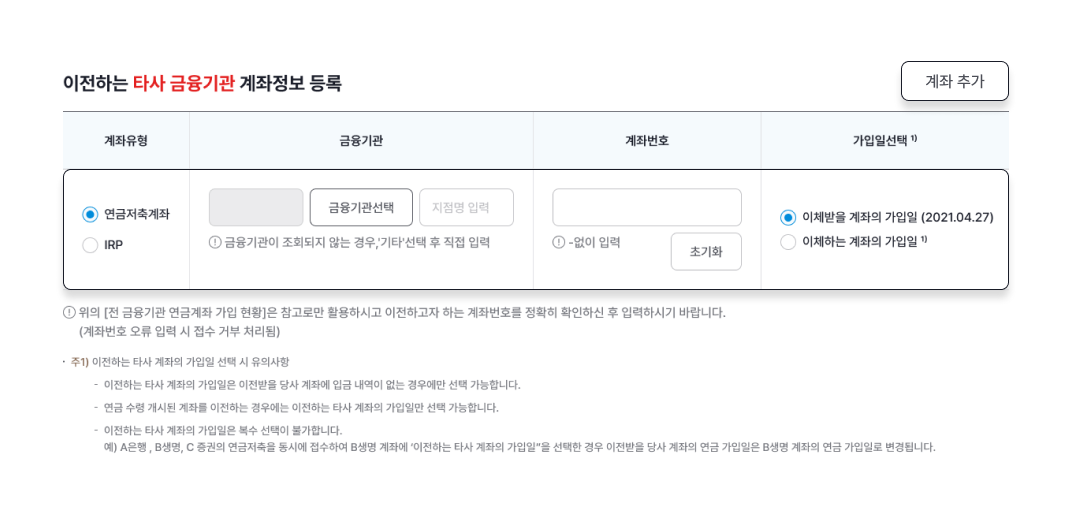Focus the 지점명 입력 field

[x=466, y=207]
